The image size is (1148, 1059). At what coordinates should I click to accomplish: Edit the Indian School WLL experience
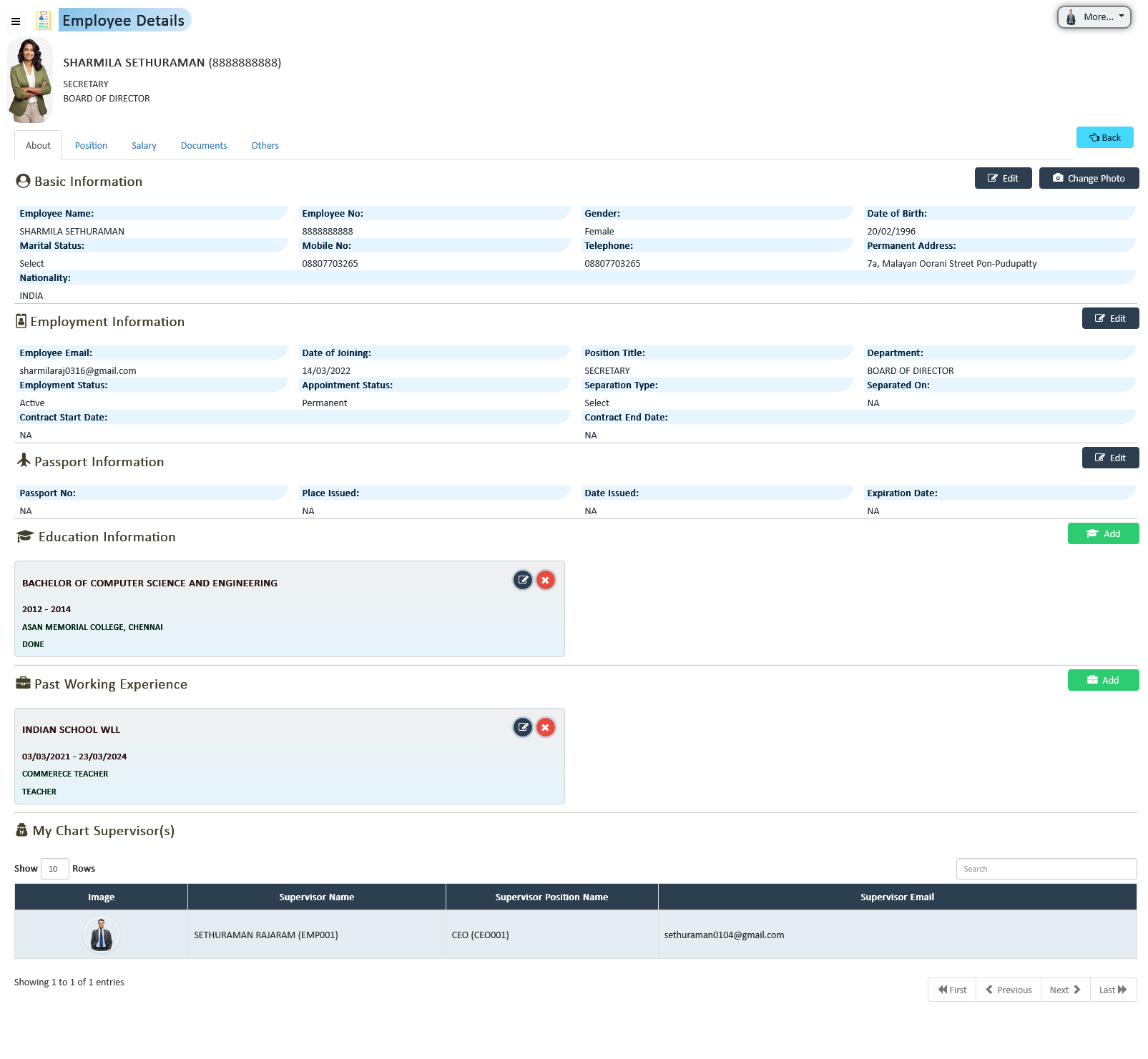(523, 727)
